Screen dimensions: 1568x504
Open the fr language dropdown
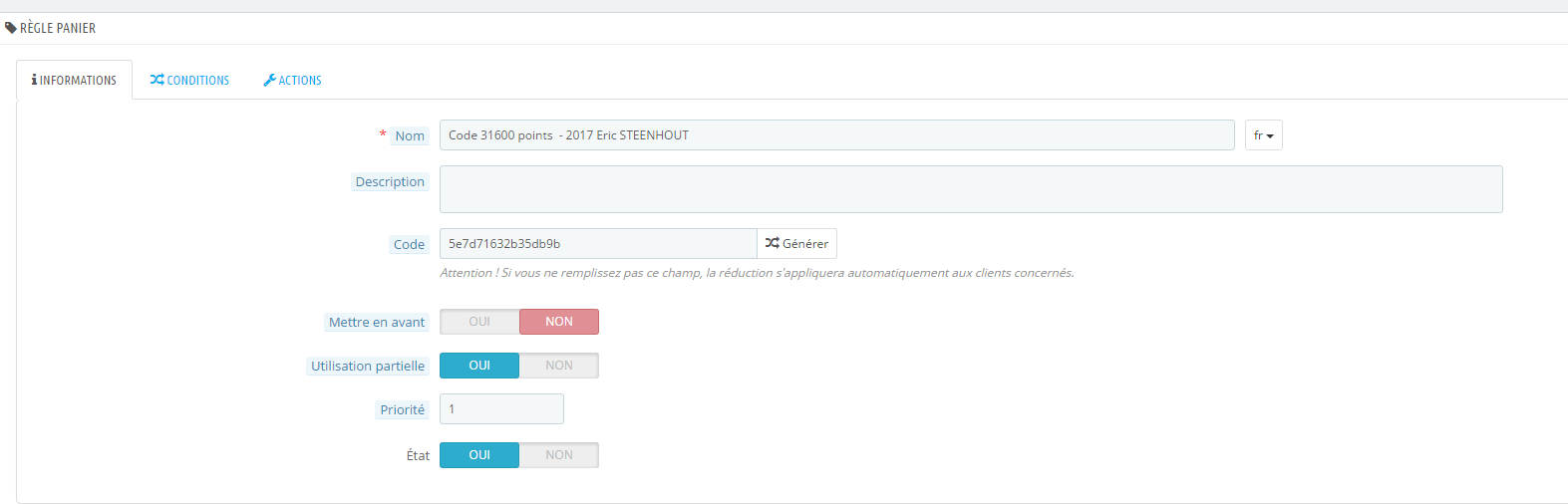click(x=1263, y=135)
